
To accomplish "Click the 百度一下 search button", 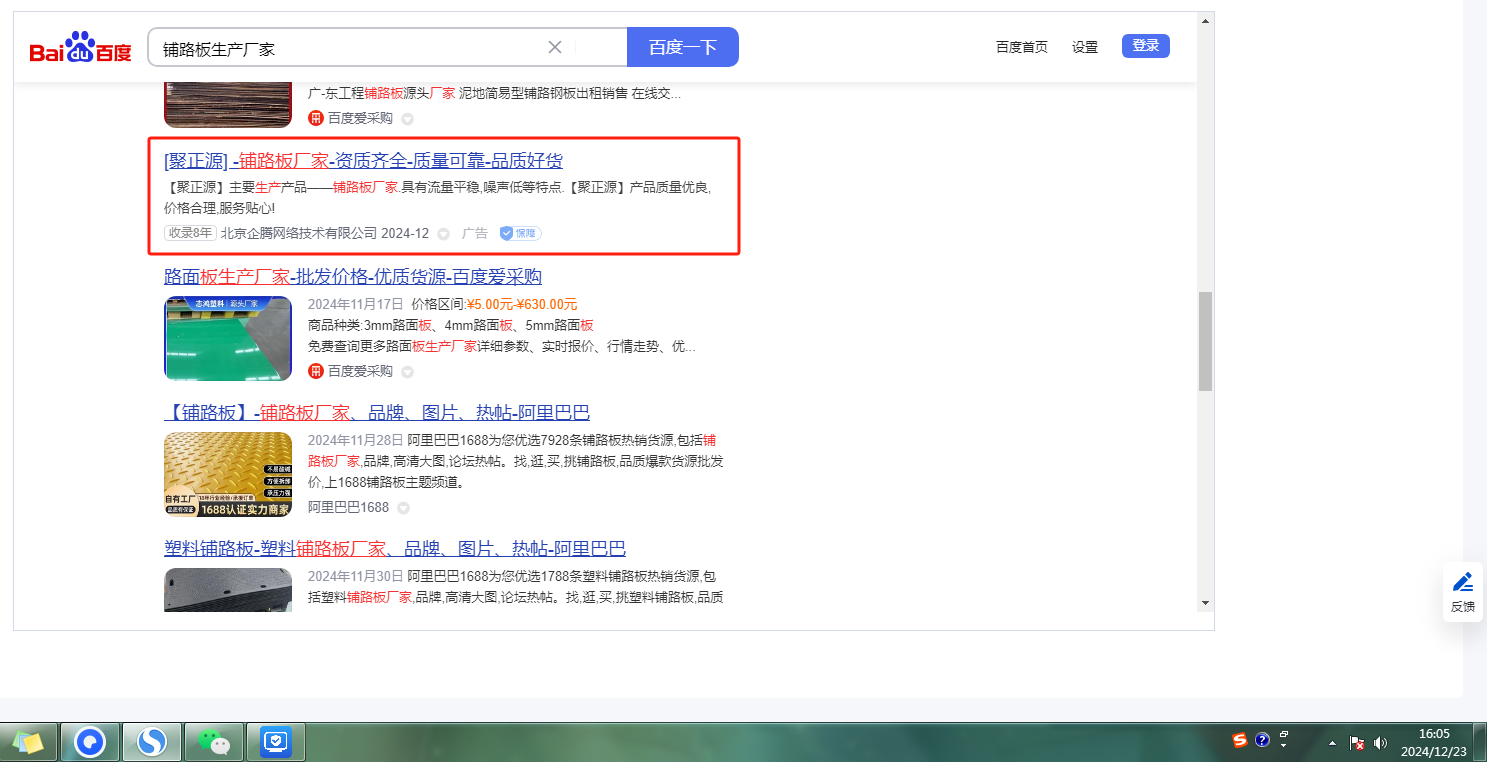I will tap(683, 47).
